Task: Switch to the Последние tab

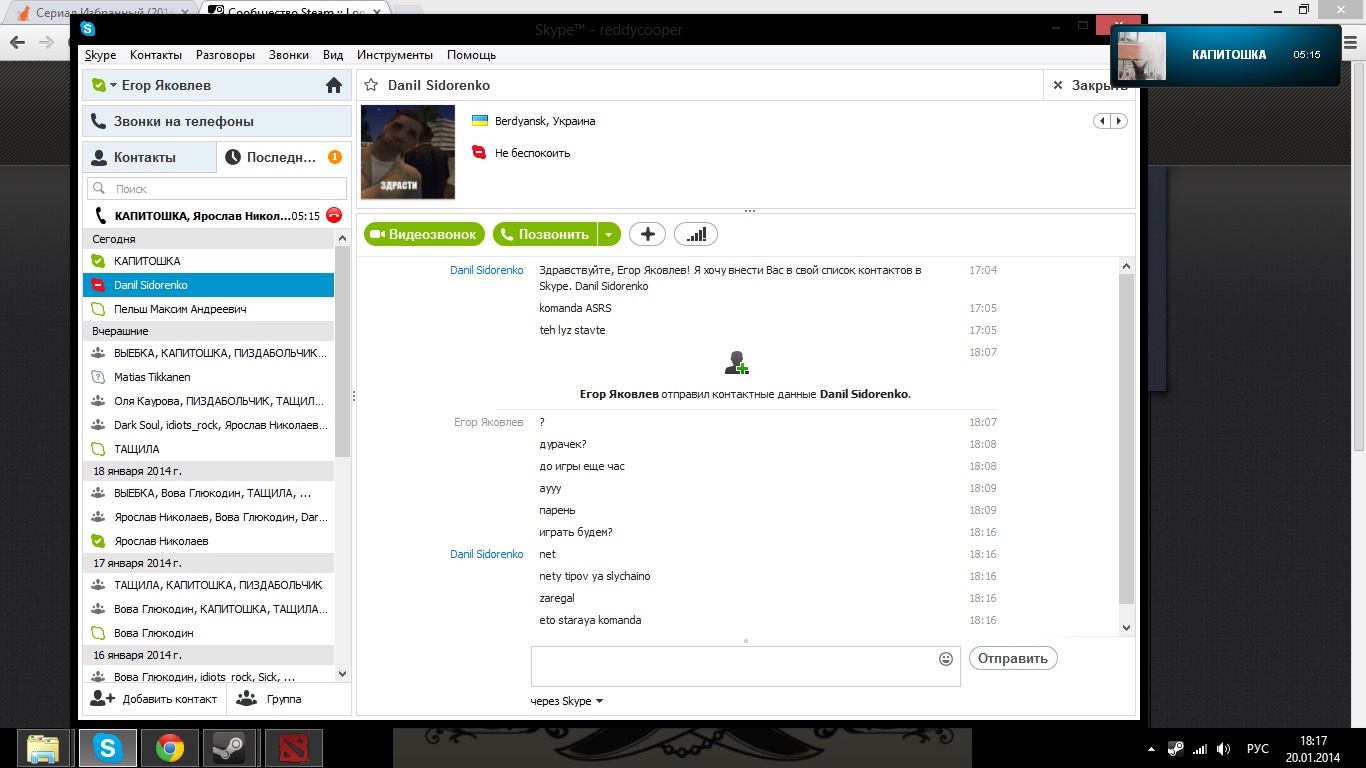Action: [283, 157]
